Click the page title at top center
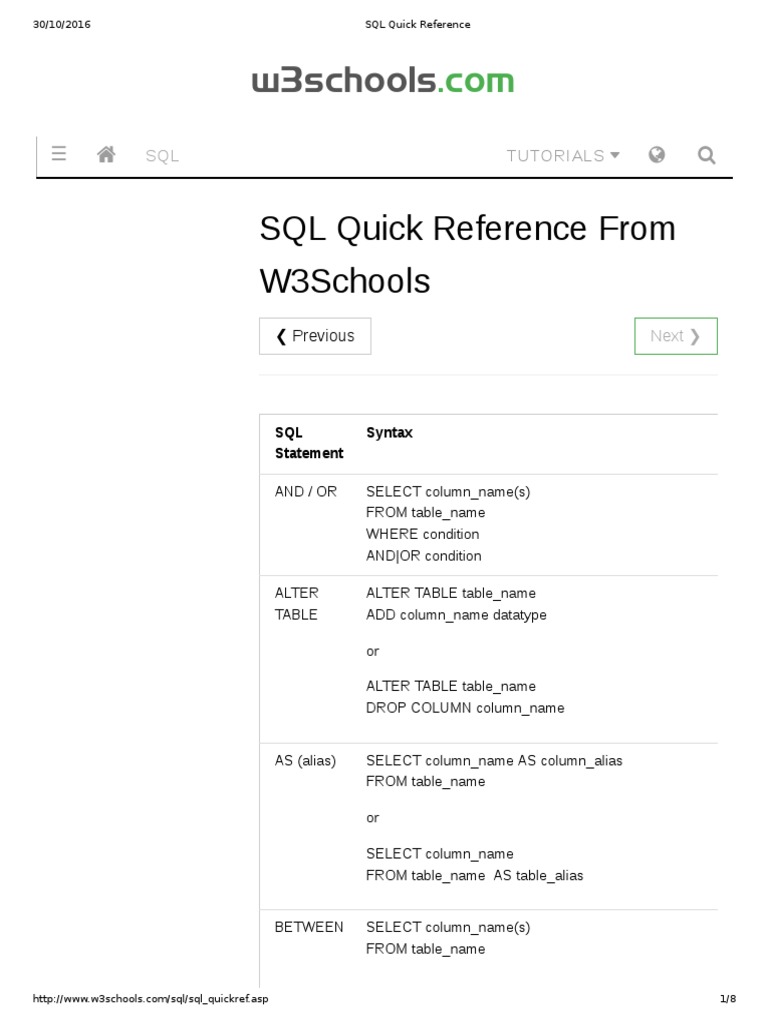Image resolution: width=768 pixels, height=1024 pixels. [x=417, y=24]
